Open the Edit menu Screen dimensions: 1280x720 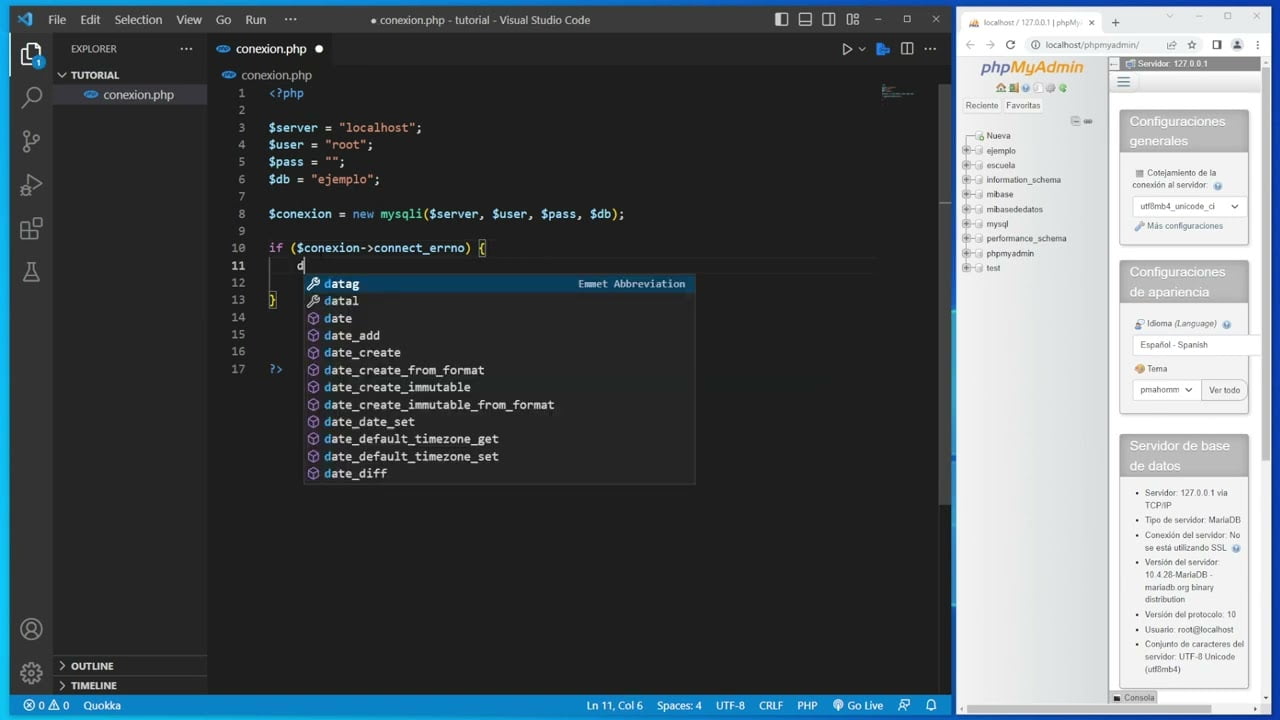coord(90,19)
